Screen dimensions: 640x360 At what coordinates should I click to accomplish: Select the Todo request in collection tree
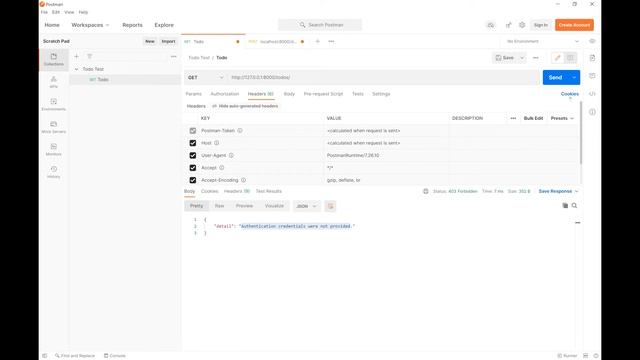point(125,80)
